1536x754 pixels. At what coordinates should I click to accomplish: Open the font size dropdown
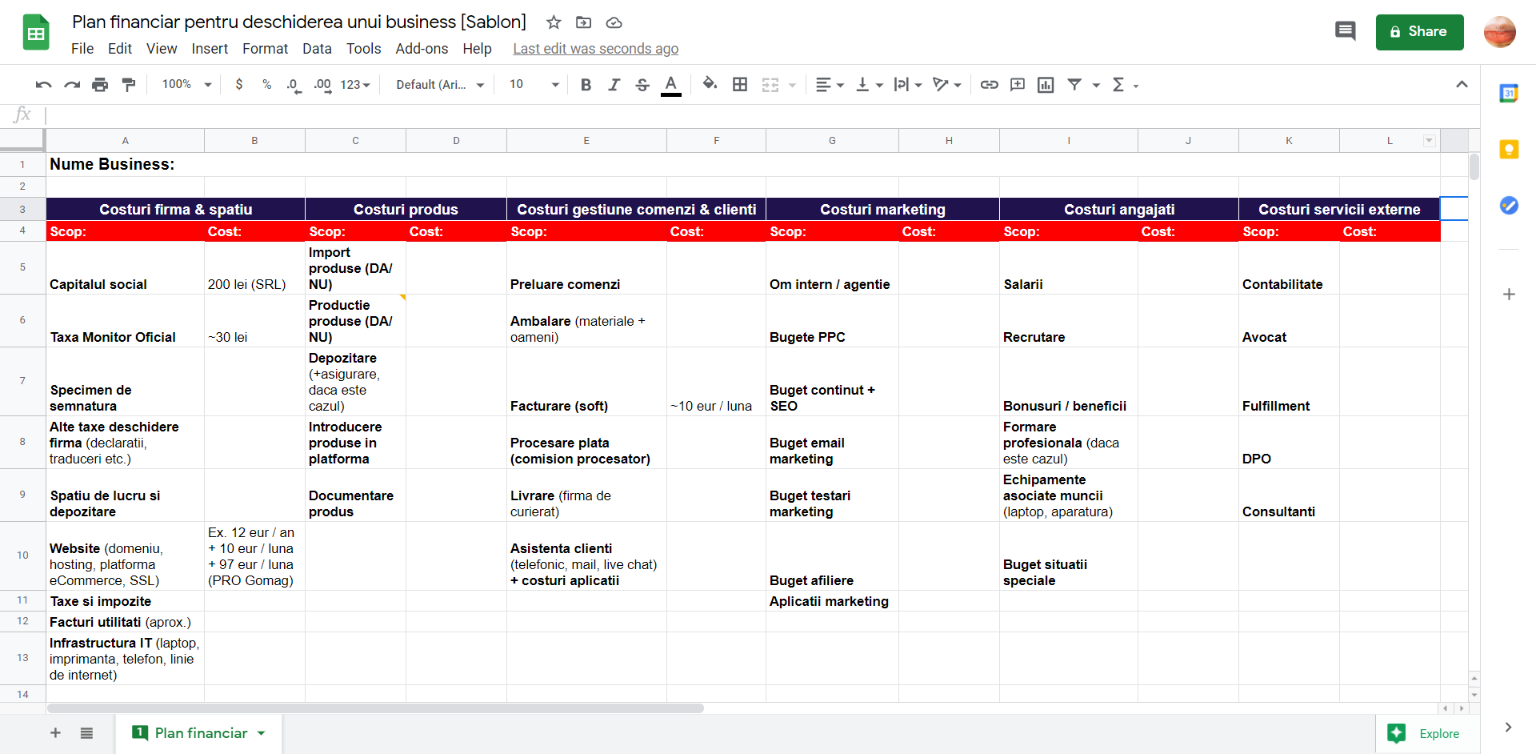534,85
